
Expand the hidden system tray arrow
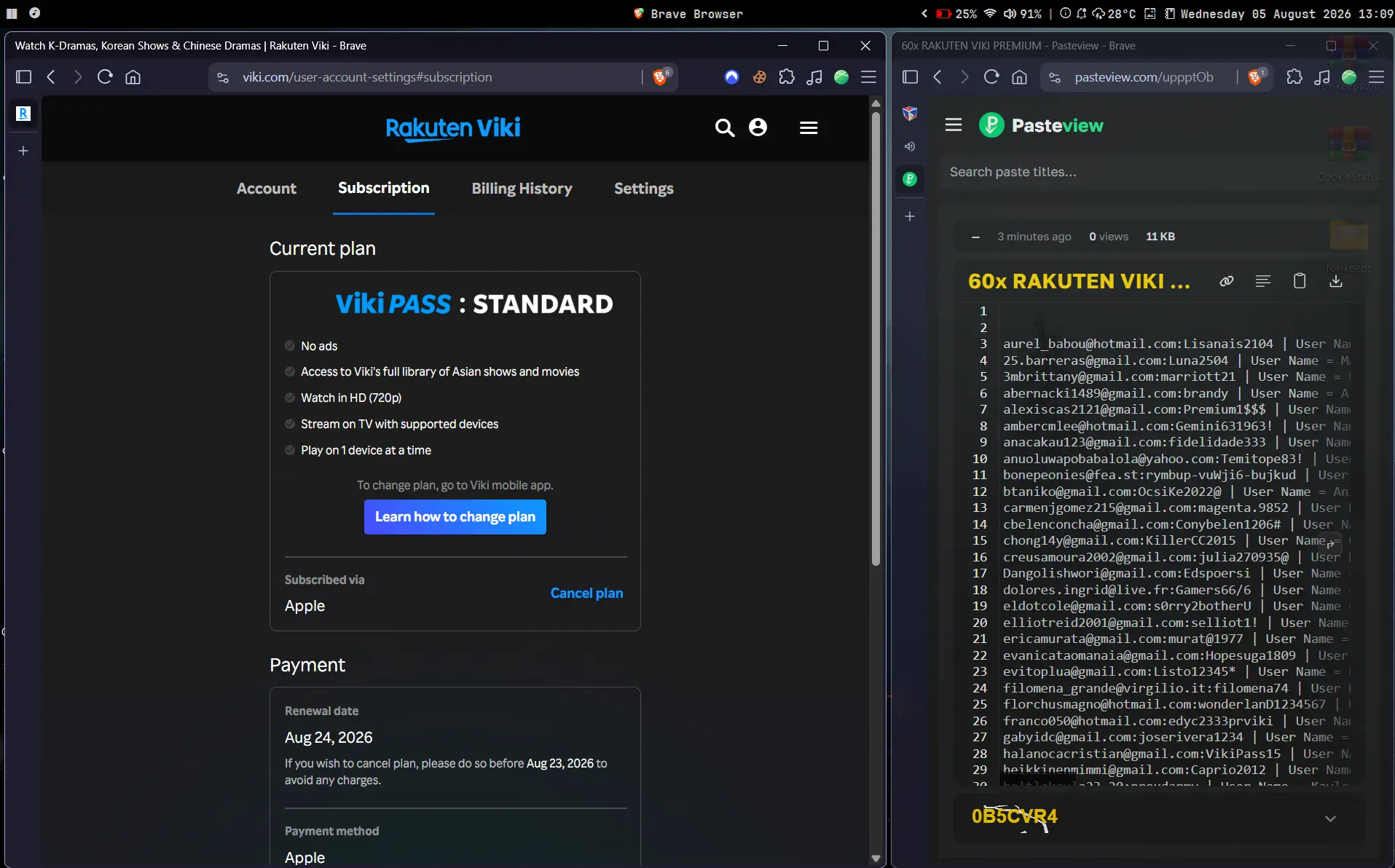tap(924, 14)
